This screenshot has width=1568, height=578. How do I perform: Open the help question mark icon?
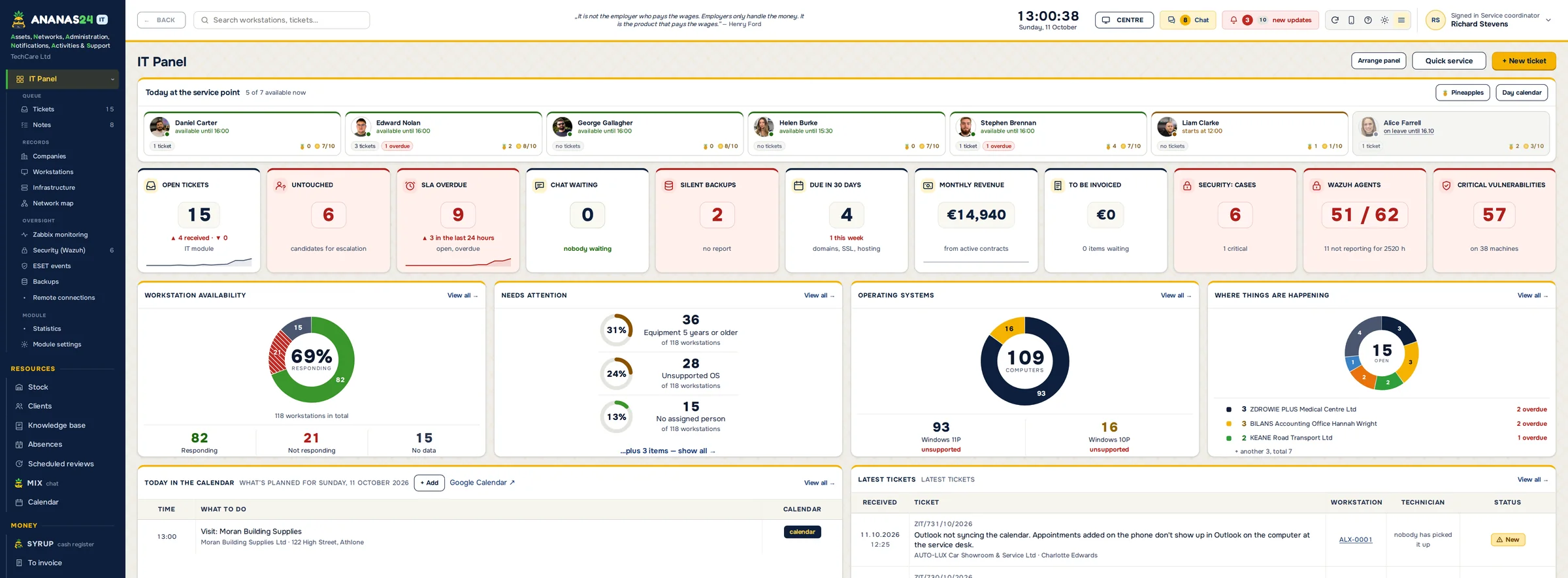pyautogui.click(x=1368, y=20)
